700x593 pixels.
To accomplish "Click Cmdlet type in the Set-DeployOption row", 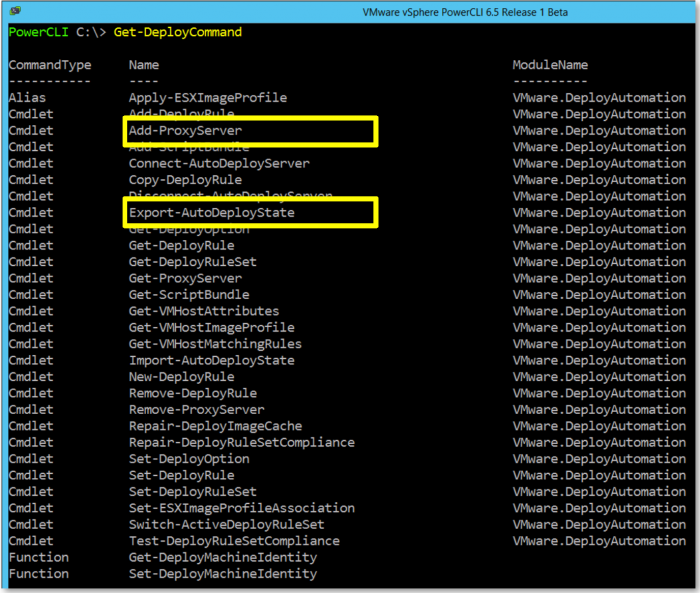I will tap(31, 459).
